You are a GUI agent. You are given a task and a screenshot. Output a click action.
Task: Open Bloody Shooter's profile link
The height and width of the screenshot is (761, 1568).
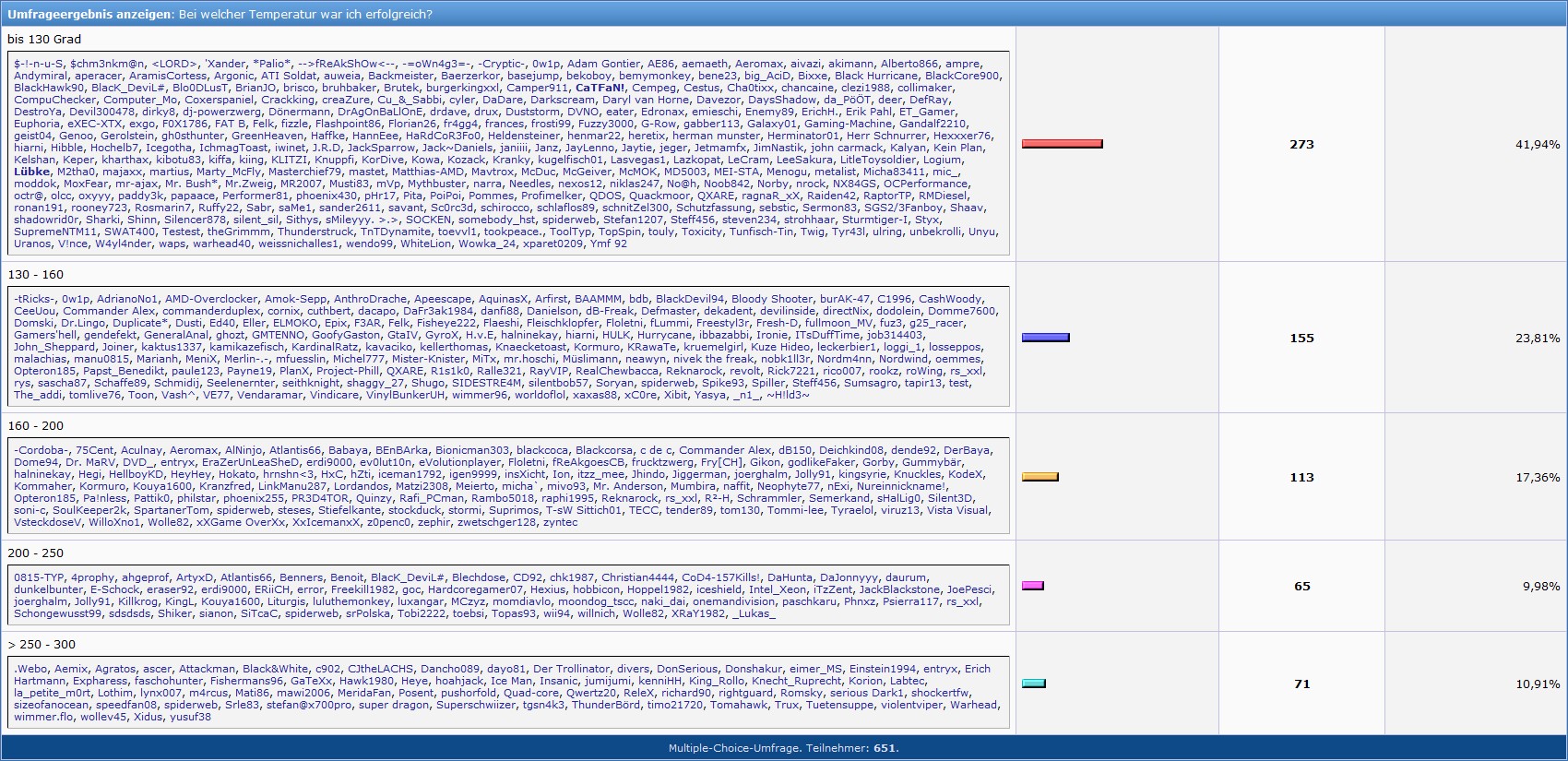(772, 300)
